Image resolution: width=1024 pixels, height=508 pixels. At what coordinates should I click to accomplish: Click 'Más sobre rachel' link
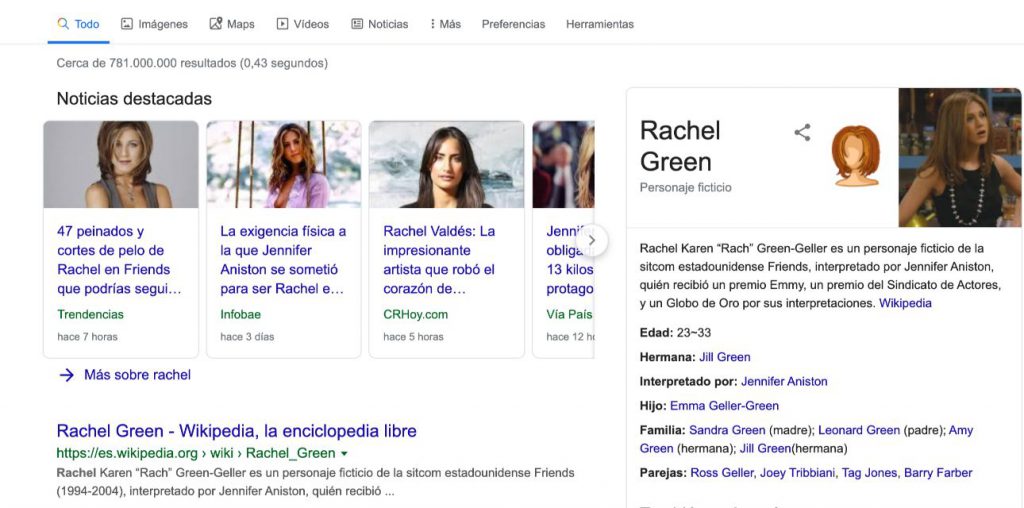tap(137, 375)
